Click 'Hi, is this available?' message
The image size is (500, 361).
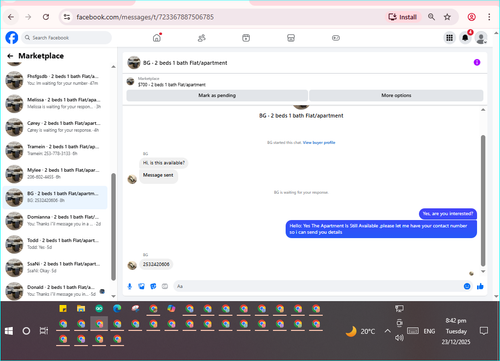click(164, 163)
